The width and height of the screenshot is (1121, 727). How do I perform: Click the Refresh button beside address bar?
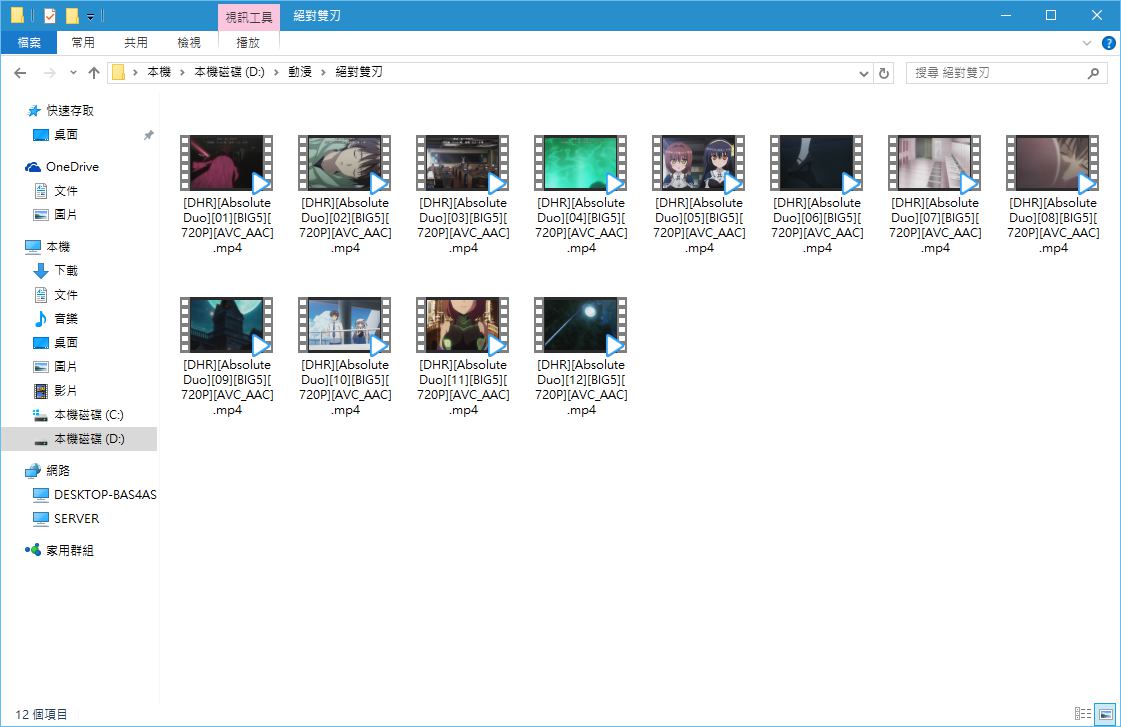pos(883,73)
